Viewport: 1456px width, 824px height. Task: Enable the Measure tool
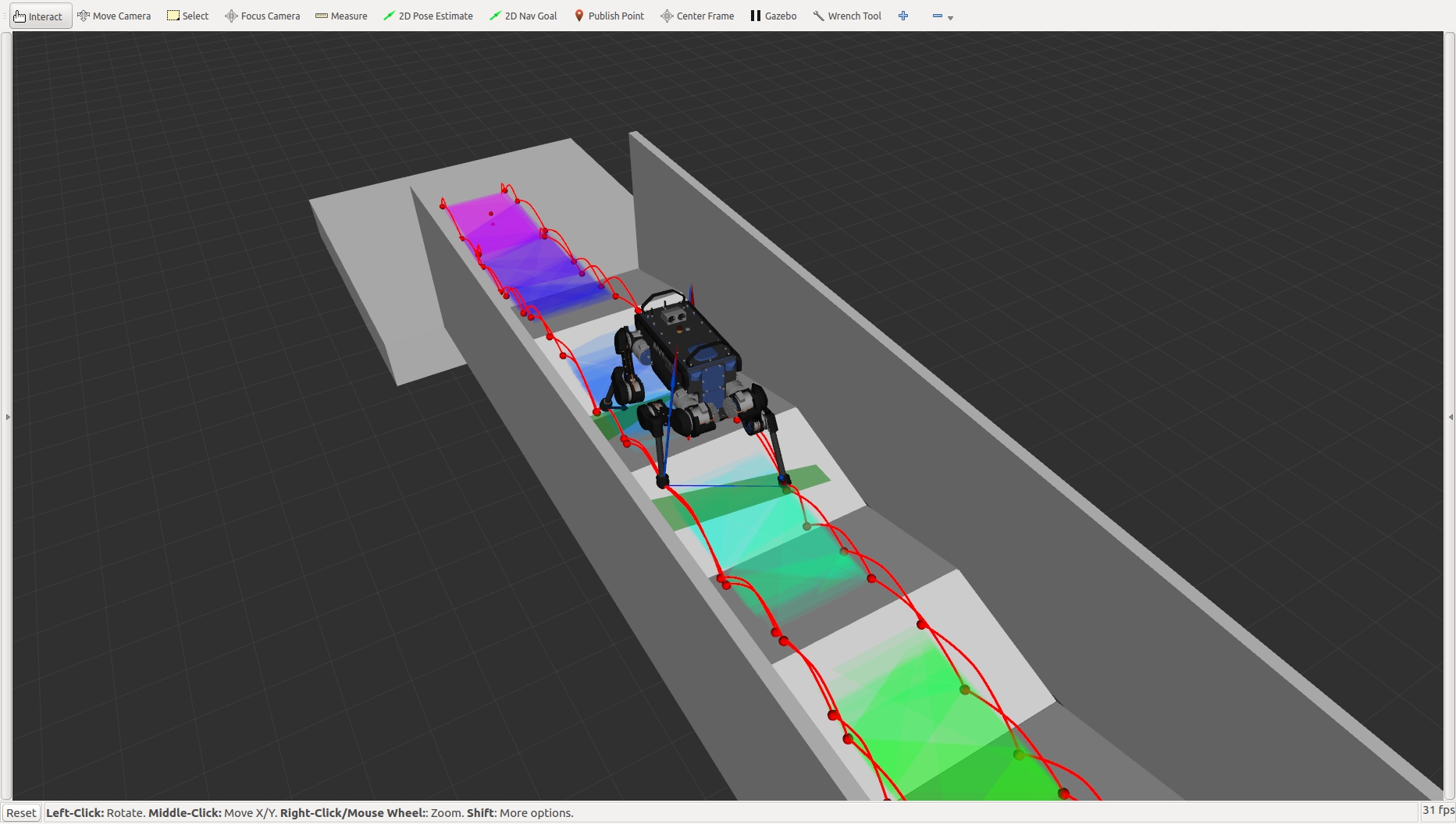[x=341, y=16]
